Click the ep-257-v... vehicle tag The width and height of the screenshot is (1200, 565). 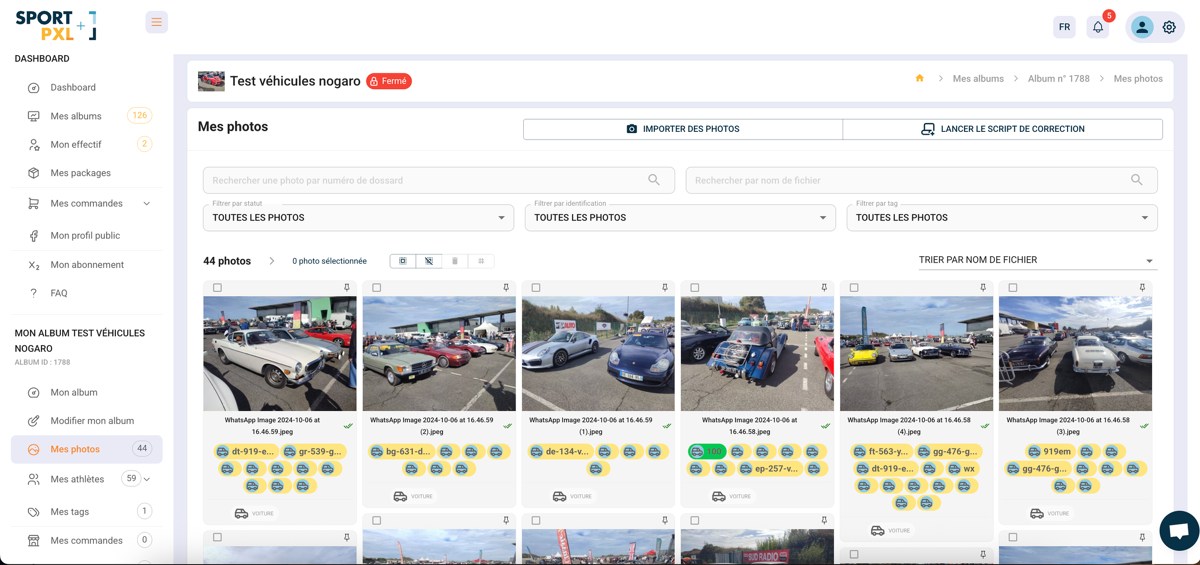coord(769,468)
